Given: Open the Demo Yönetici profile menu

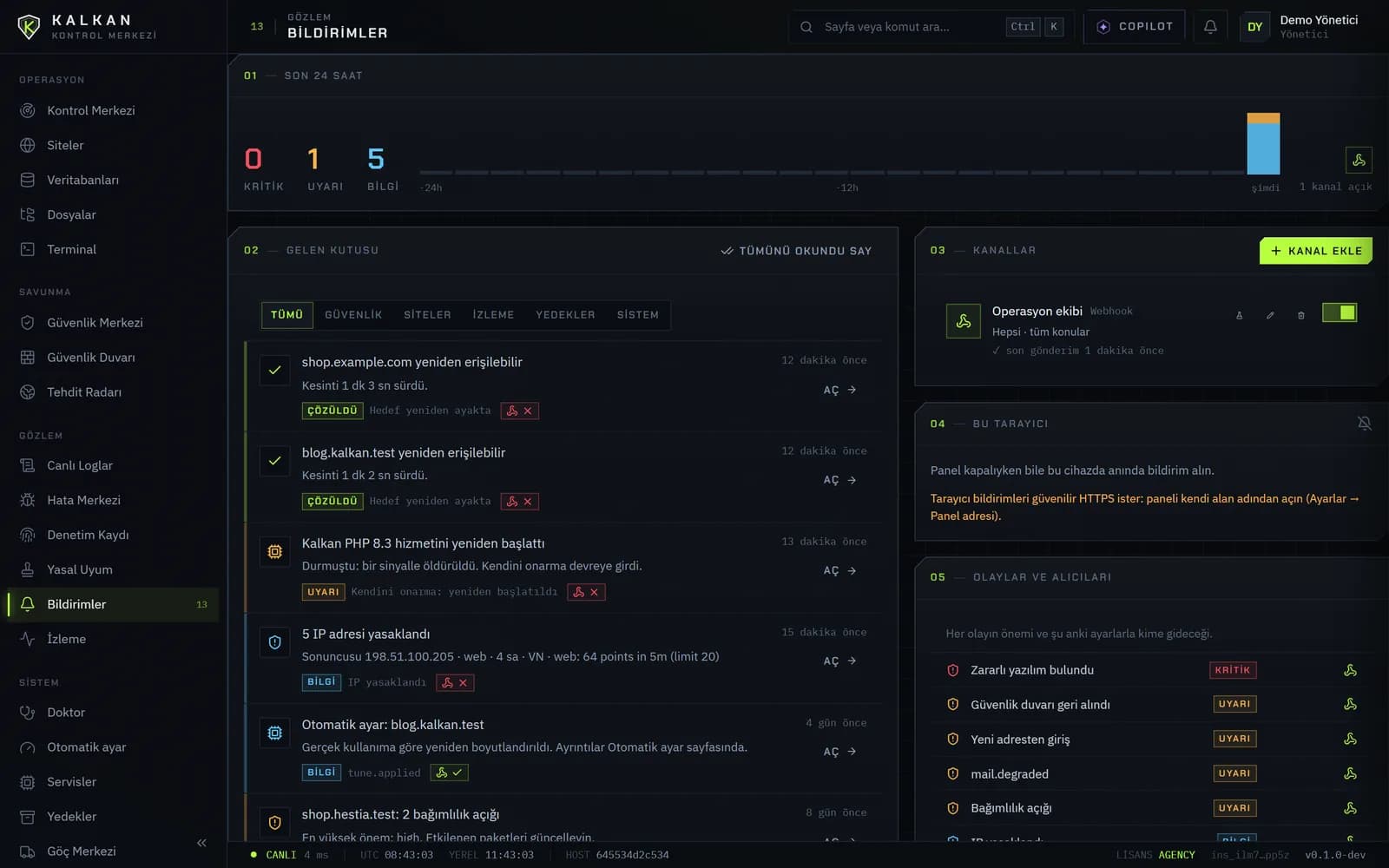Looking at the screenshot, I should coord(1300,27).
